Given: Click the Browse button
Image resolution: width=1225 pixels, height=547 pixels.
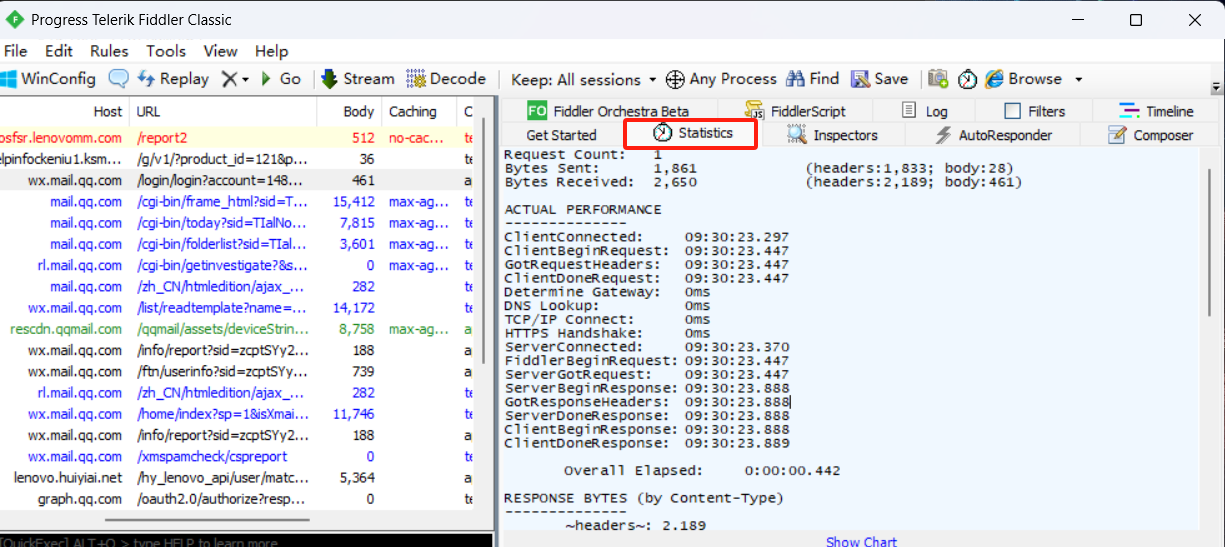Looking at the screenshot, I should coord(1023,79).
